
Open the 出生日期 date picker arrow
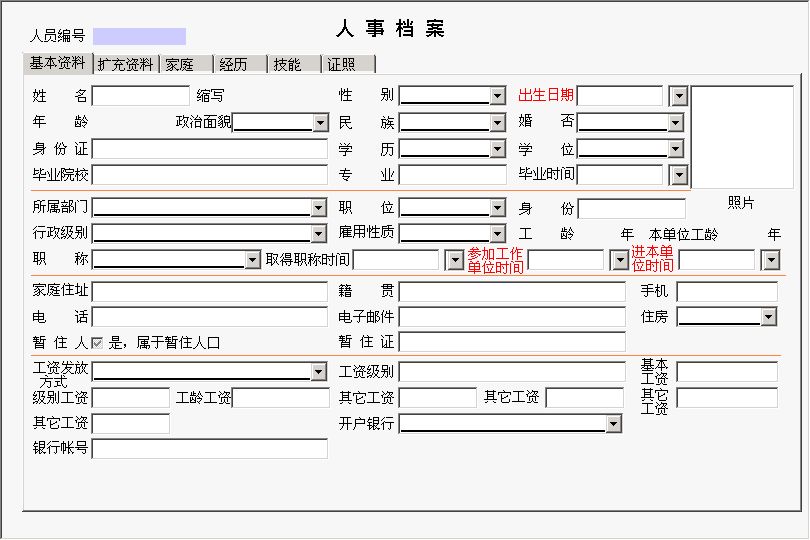[678, 96]
